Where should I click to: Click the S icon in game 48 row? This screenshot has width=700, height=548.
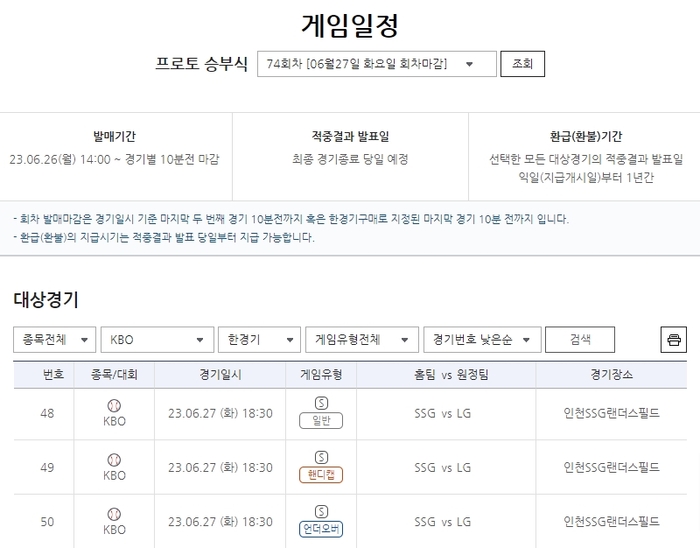[x=321, y=404]
